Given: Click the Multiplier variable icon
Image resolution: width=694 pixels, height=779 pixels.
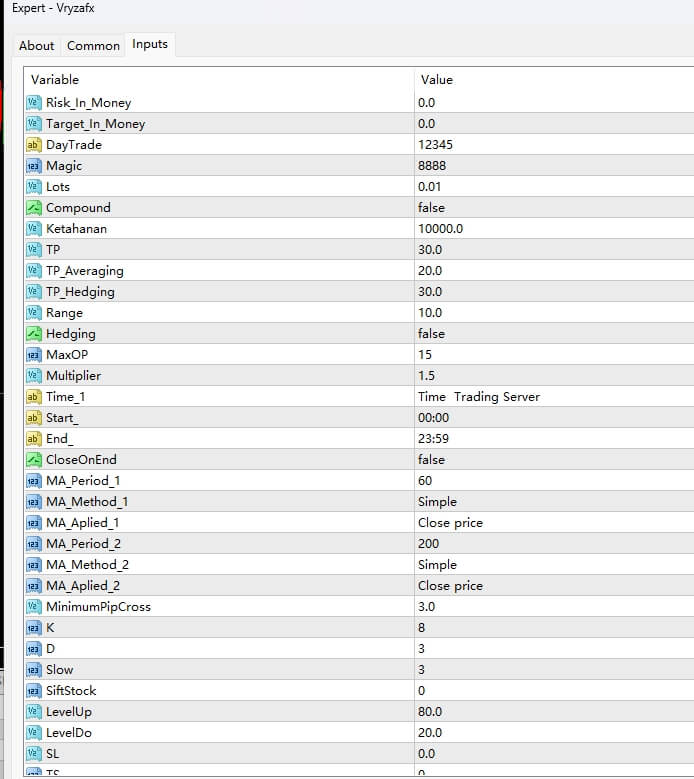Looking at the screenshot, I should [x=33, y=376].
